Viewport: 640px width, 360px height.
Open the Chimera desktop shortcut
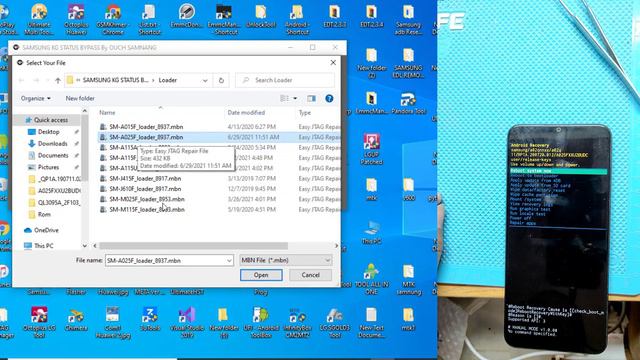click(76, 319)
